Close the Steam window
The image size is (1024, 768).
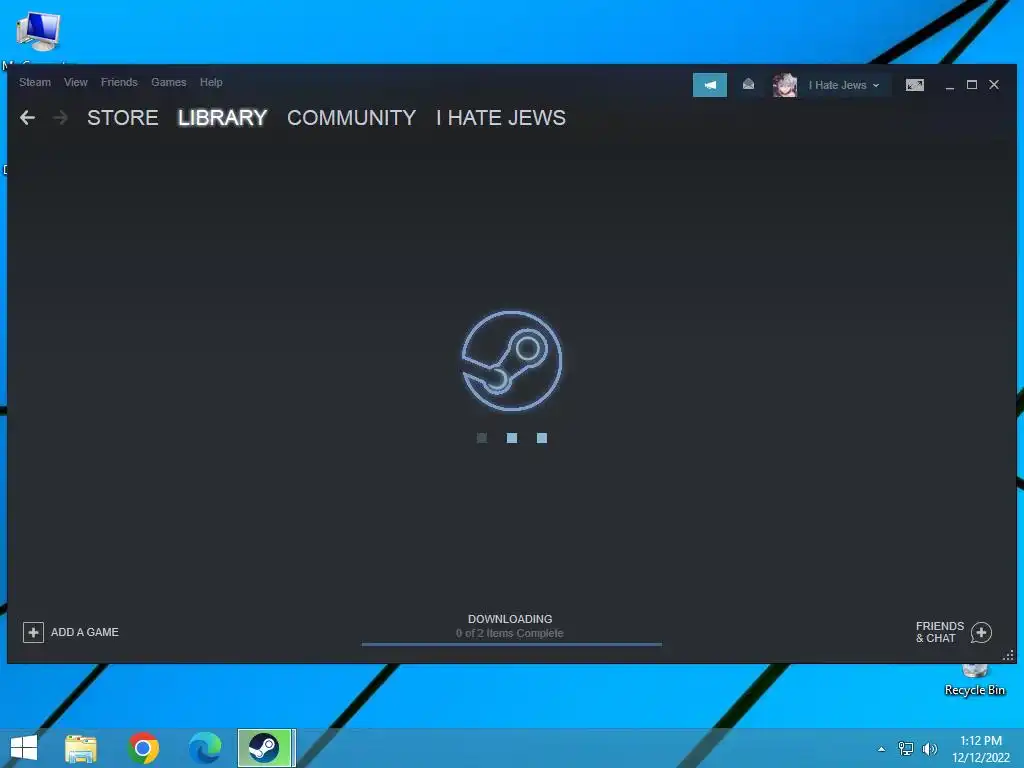(x=994, y=85)
